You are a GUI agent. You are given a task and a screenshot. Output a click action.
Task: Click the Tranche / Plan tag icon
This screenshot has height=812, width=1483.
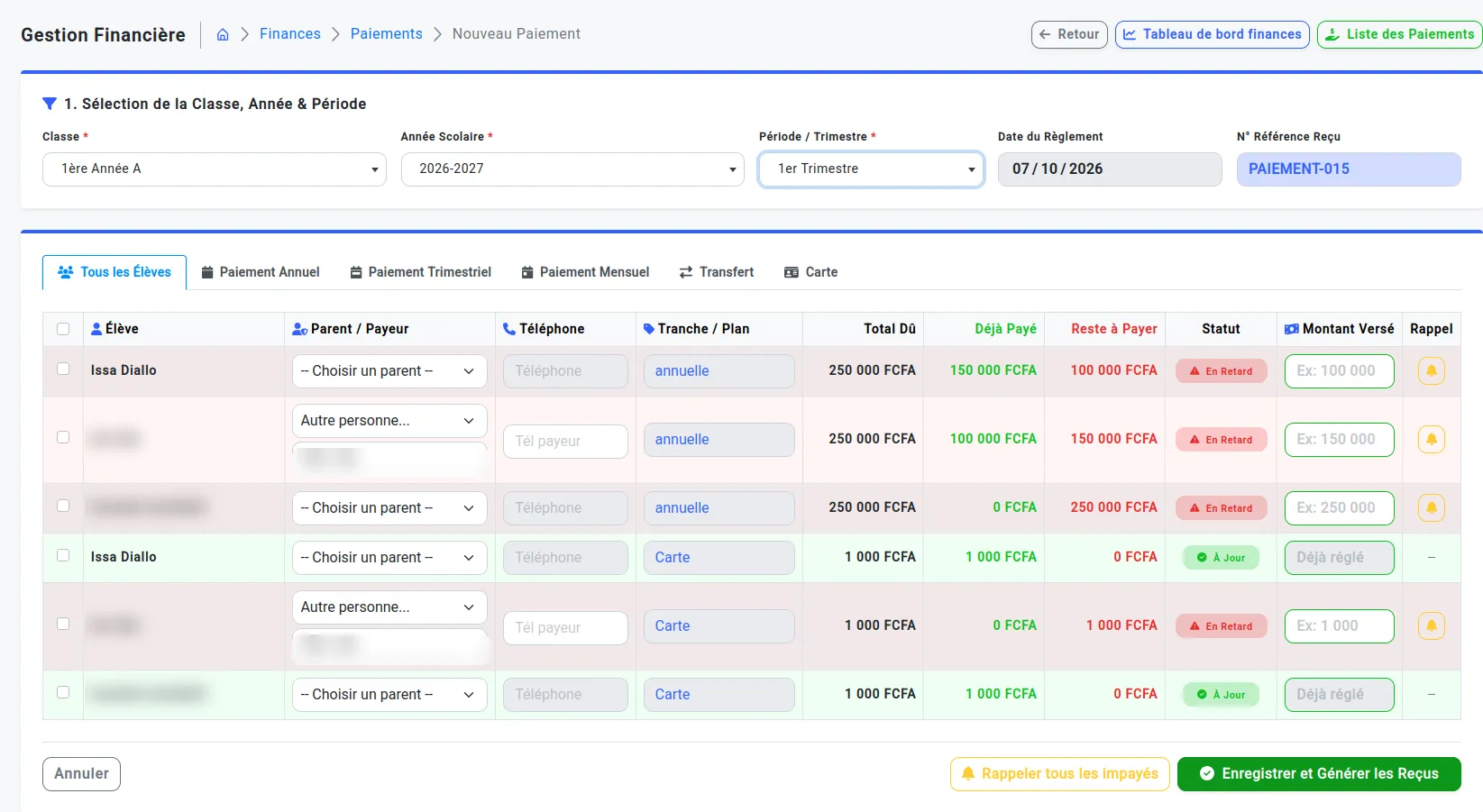[x=649, y=329]
